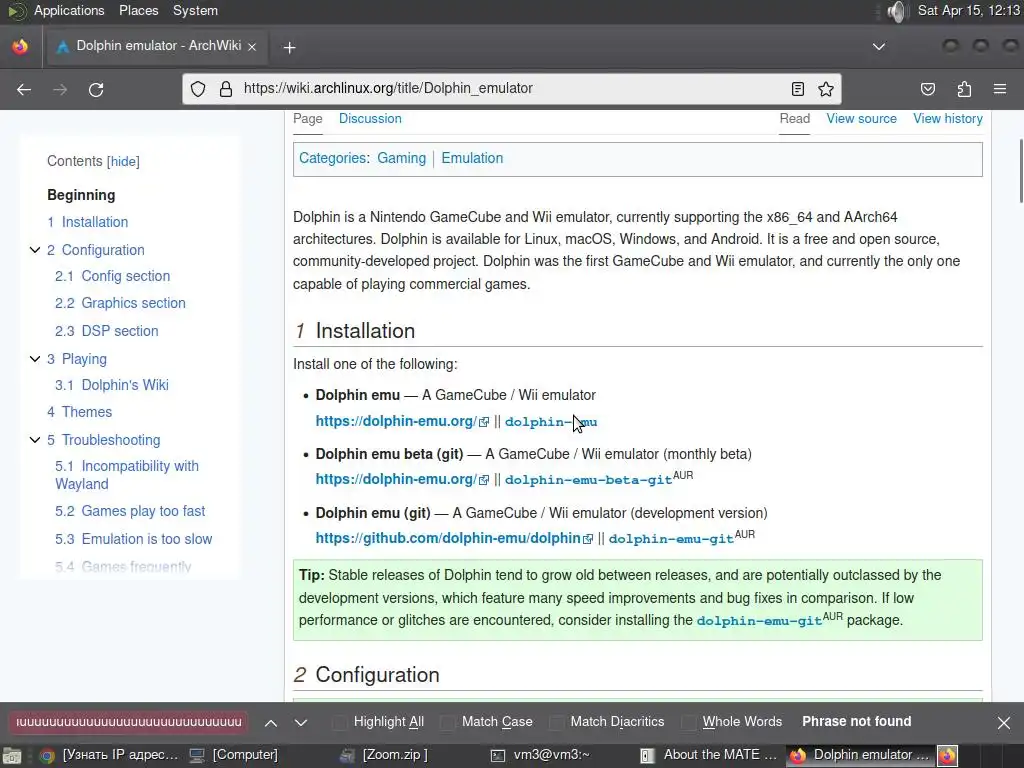Open the Categories link
The height and width of the screenshot is (768, 1024).
332,158
